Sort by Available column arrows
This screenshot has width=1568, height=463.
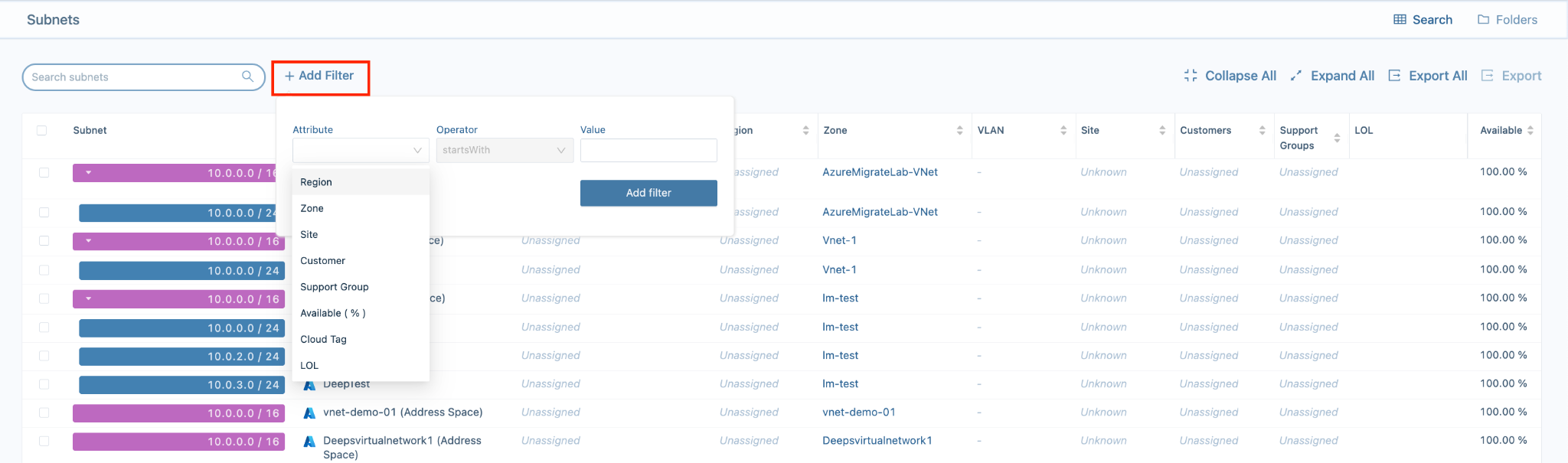[1530, 131]
